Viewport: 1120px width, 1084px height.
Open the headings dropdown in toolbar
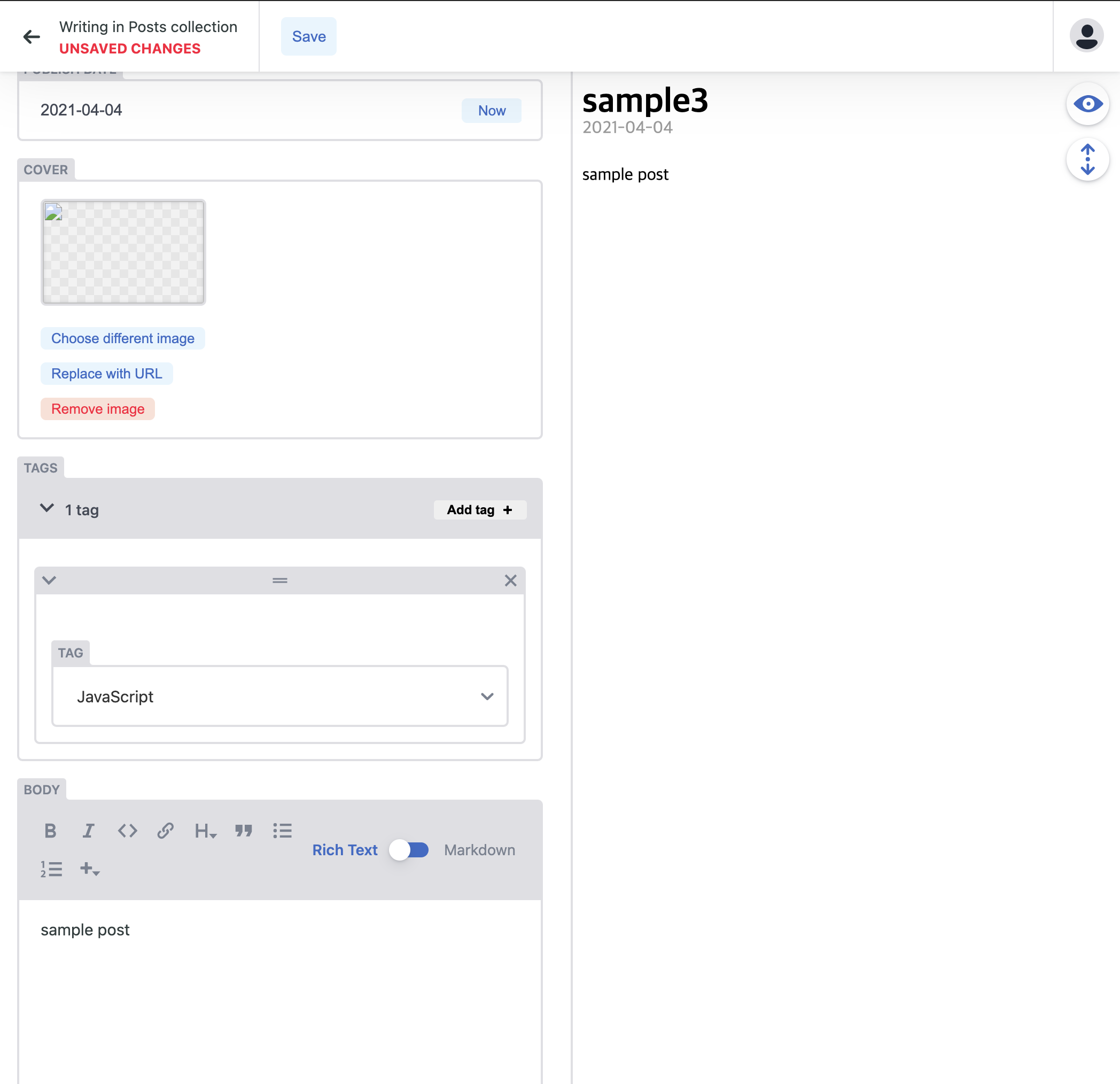pos(205,831)
